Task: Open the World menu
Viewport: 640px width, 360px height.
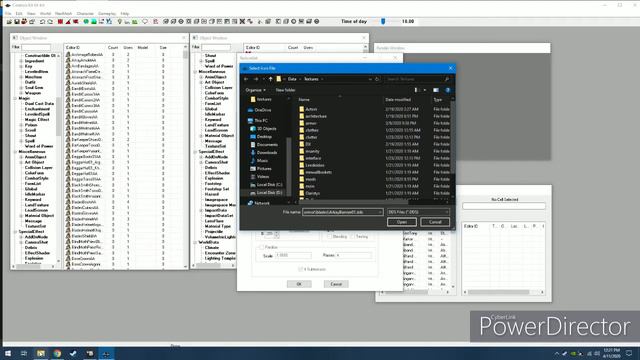Action: pos(45,13)
